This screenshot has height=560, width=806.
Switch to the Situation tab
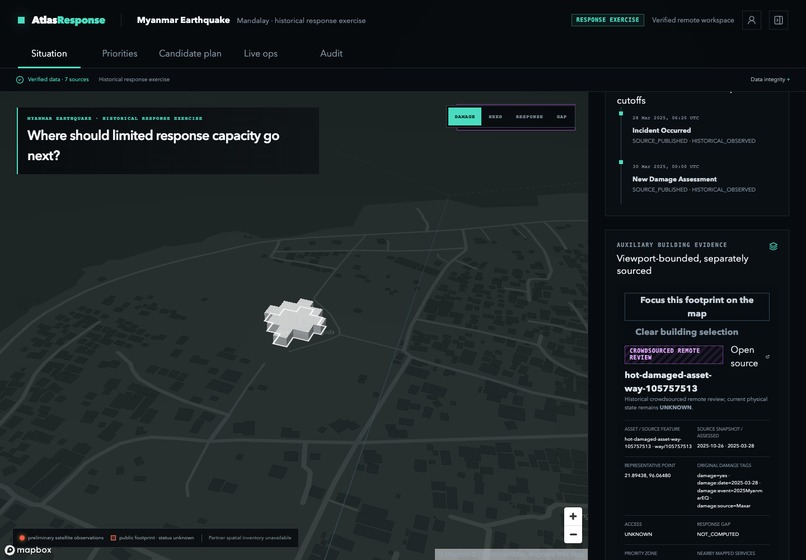click(49, 53)
